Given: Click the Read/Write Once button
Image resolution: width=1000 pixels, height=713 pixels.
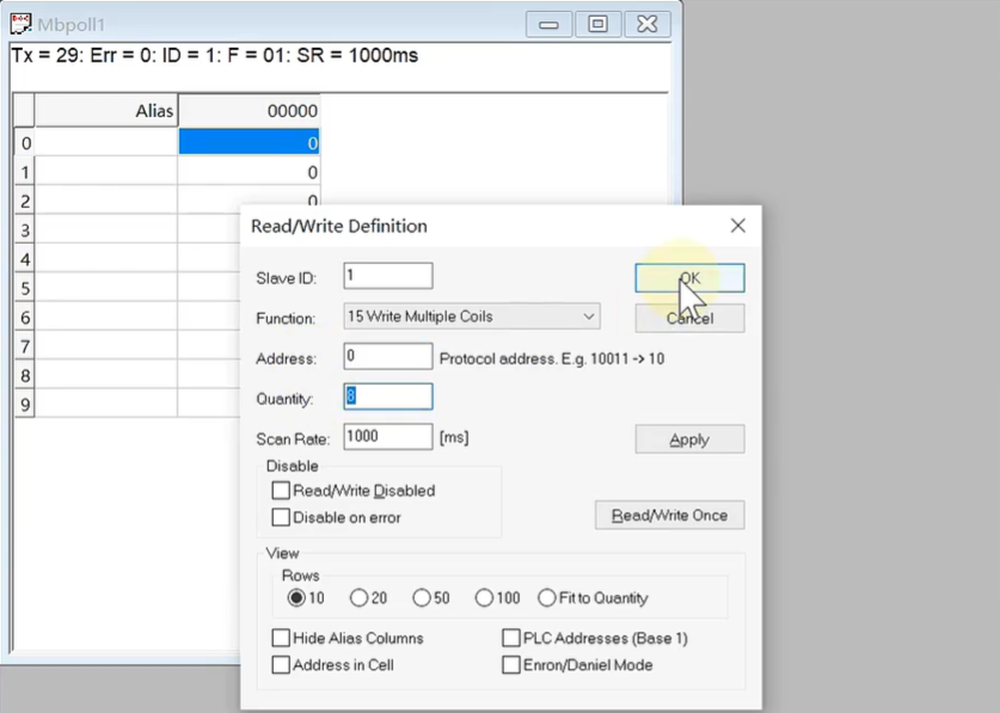Looking at the screenshot, I should tap(669, 516).
